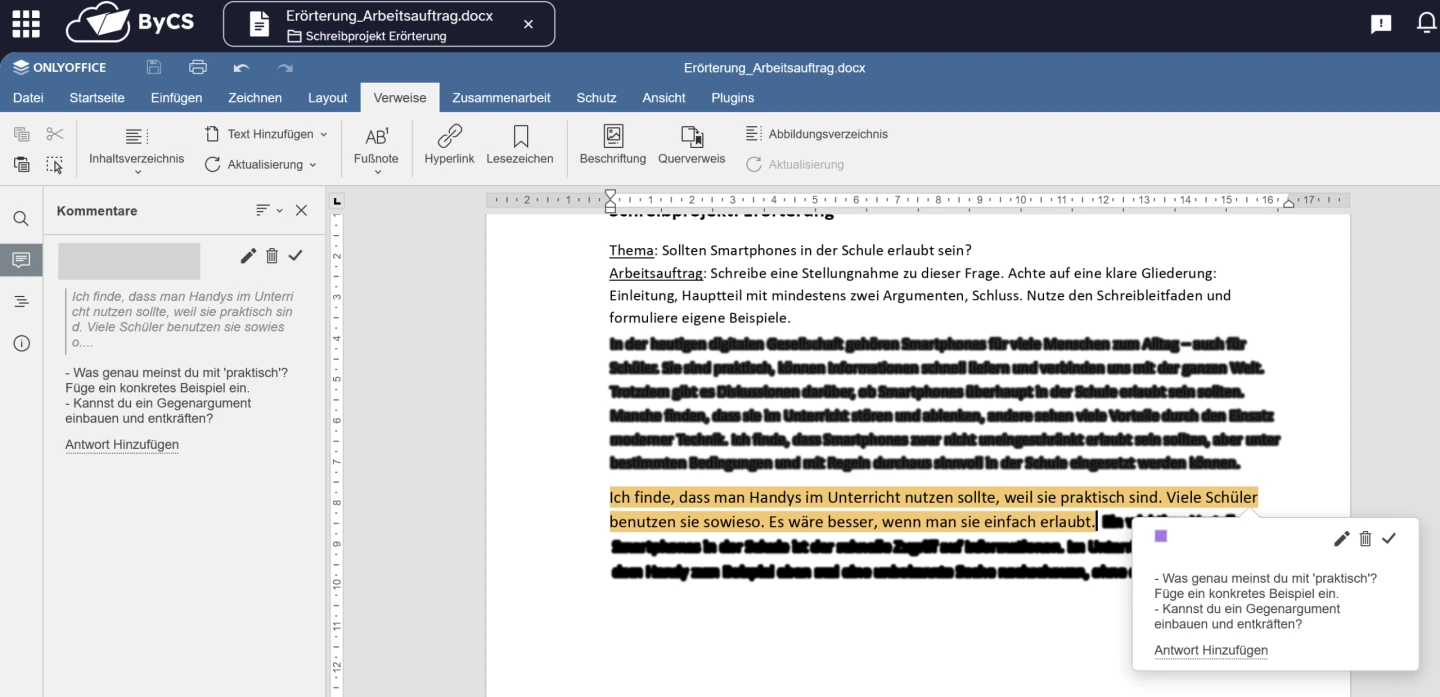The height and width of the screenshot is (697, 1440).
Task: Undo the last action
Action: 241,68
